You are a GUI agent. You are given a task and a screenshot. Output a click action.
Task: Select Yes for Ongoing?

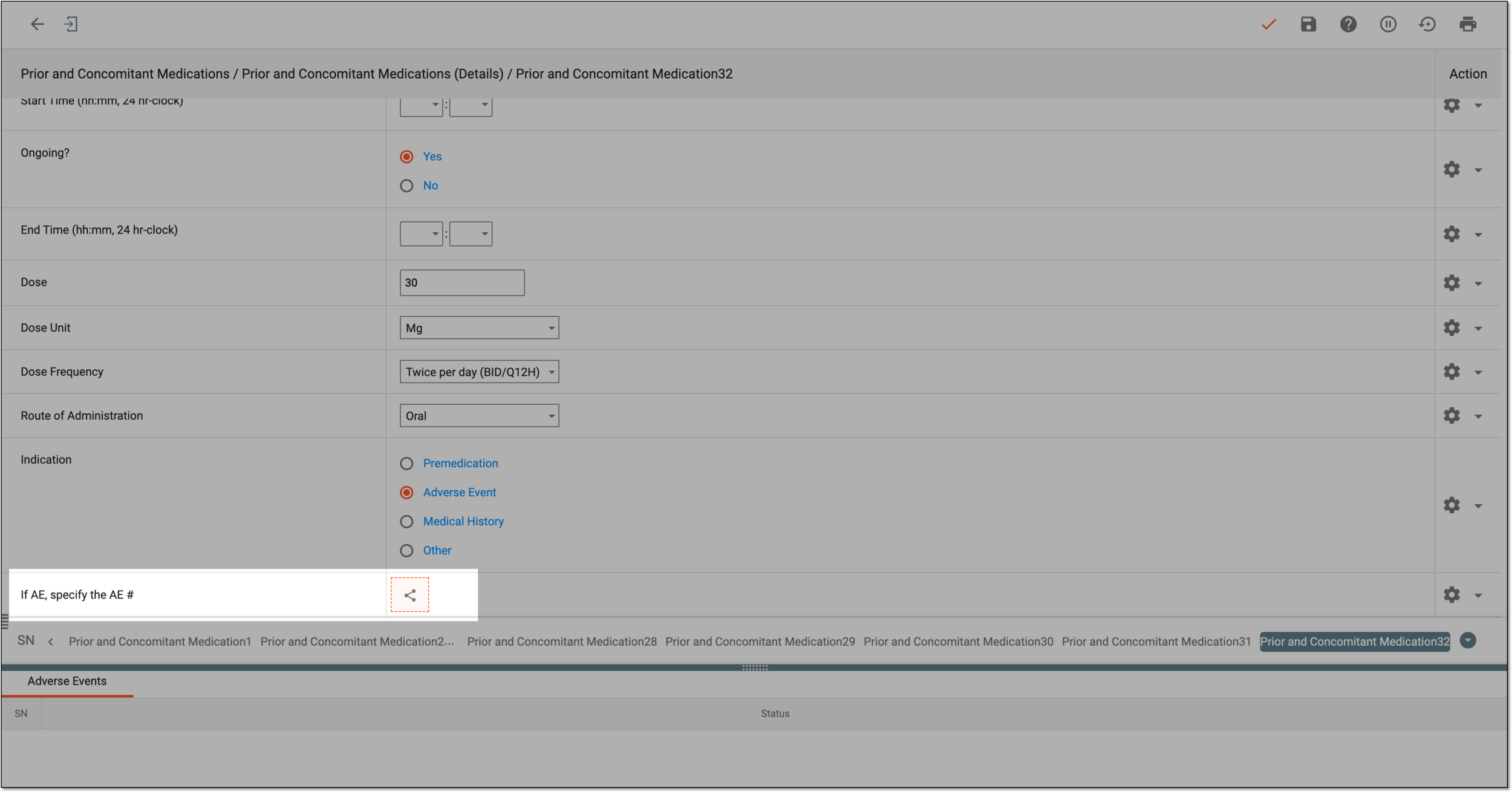[x=406, y=157]
